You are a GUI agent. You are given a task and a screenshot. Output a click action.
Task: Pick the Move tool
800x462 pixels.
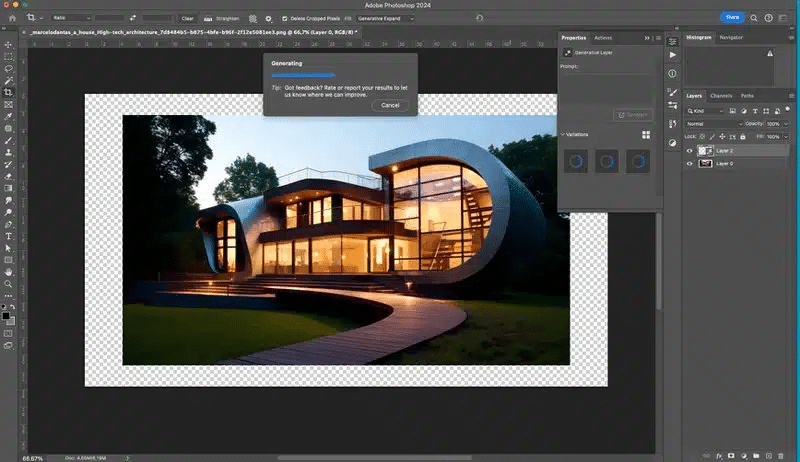[8, 44]
